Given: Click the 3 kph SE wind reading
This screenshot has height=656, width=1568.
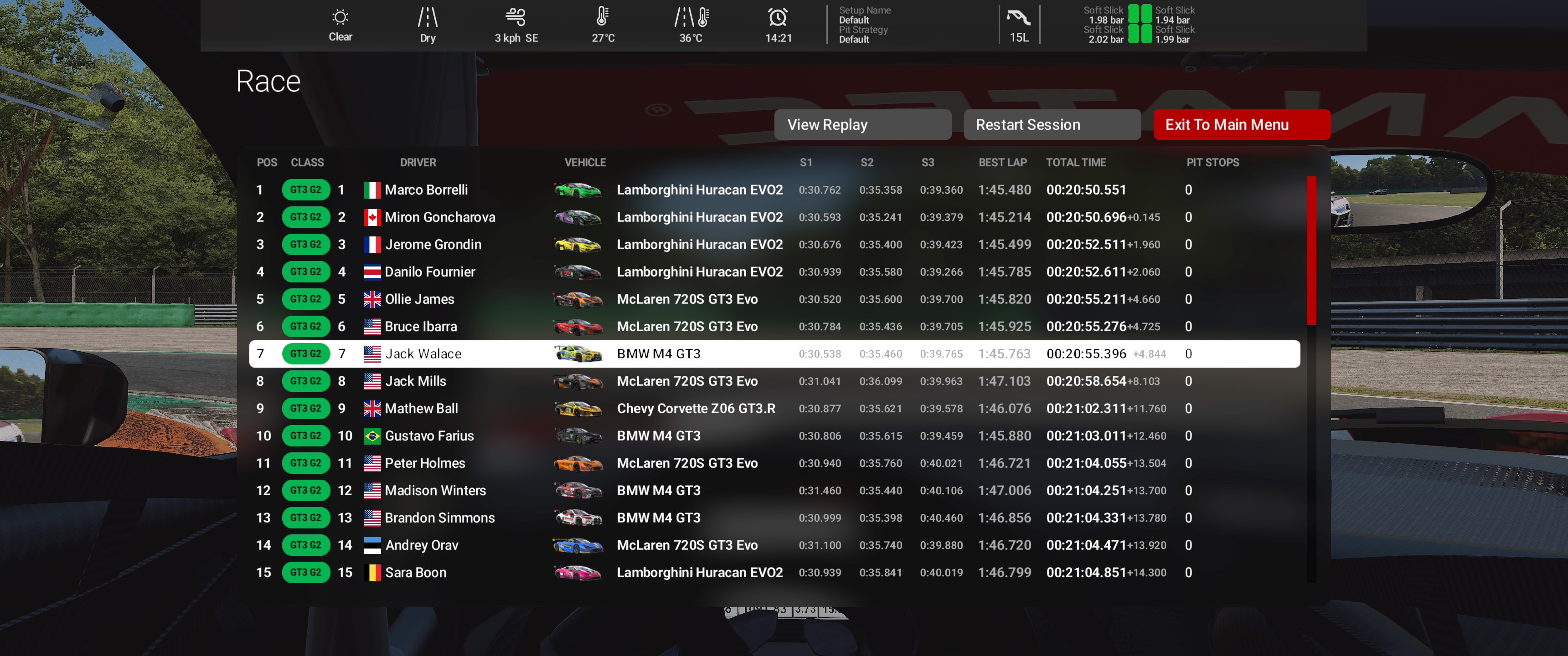Looking at the screenshot, I should click(x=516, y=38).
